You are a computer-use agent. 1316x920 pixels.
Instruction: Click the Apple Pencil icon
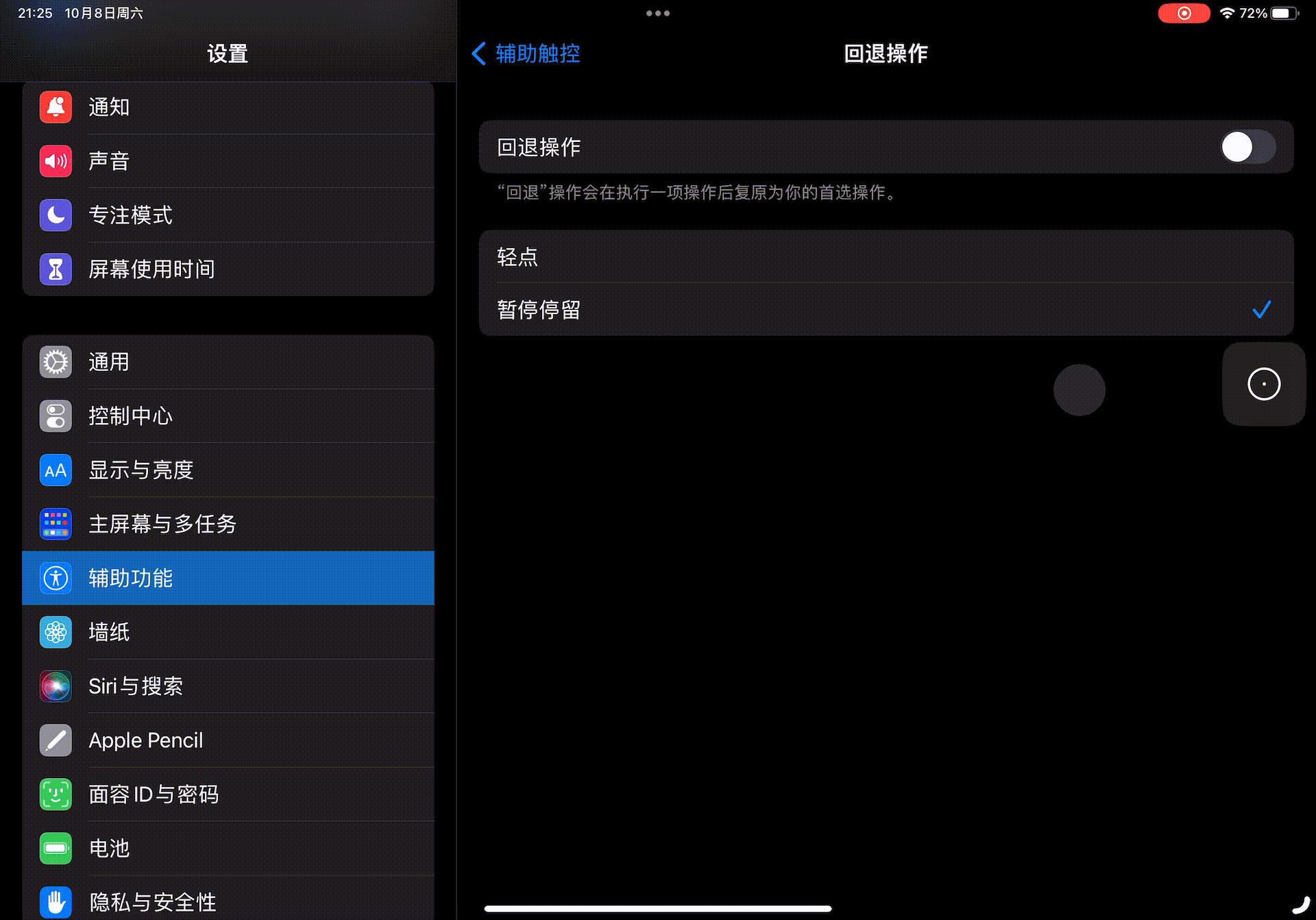pos(54,740)
